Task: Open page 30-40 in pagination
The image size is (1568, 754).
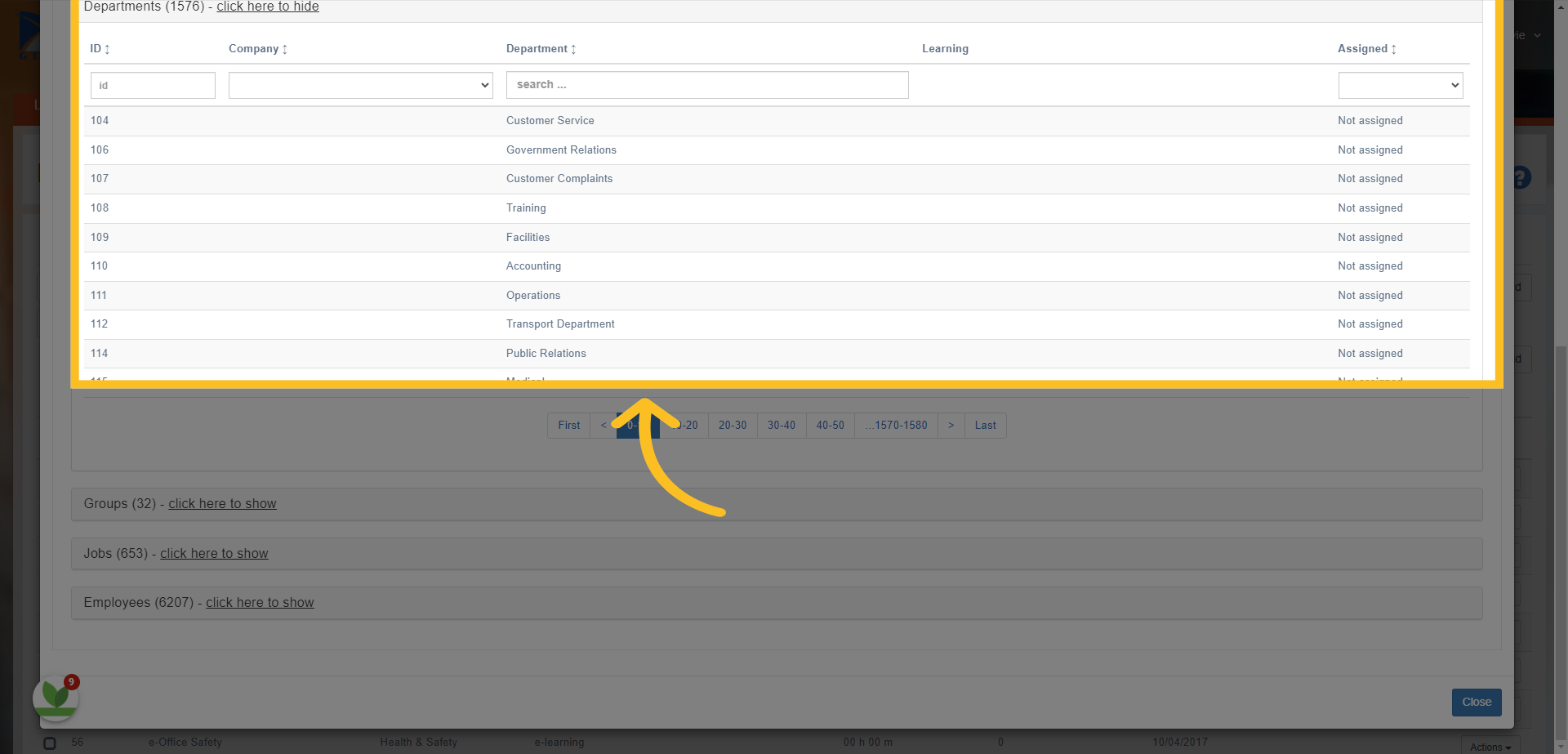Action: click(x=782, y=426)
